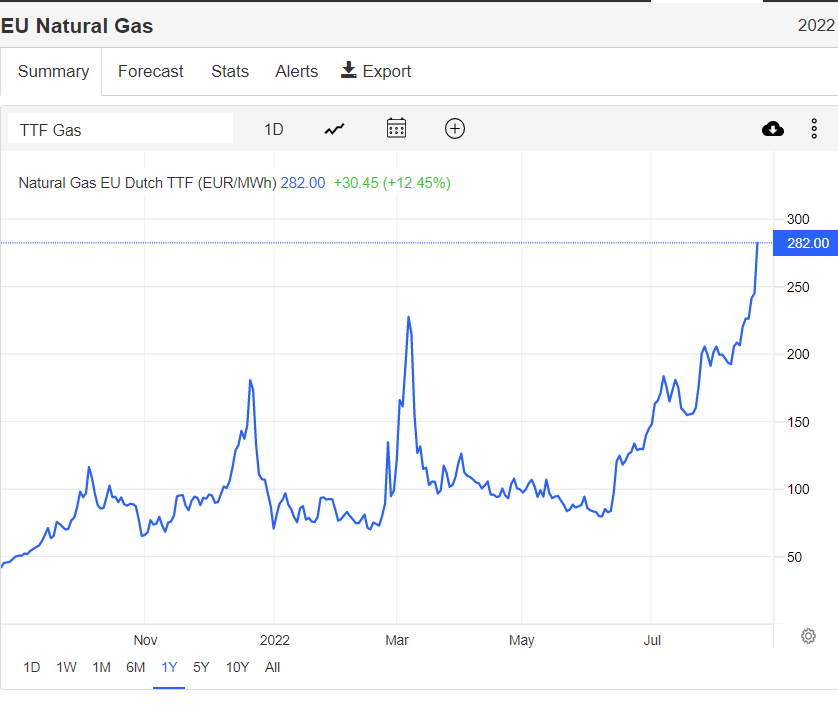Image resolution: width=838 pixels, height=708 pixels.
Task: Click the May label on date axis
Action: [522, 640]
